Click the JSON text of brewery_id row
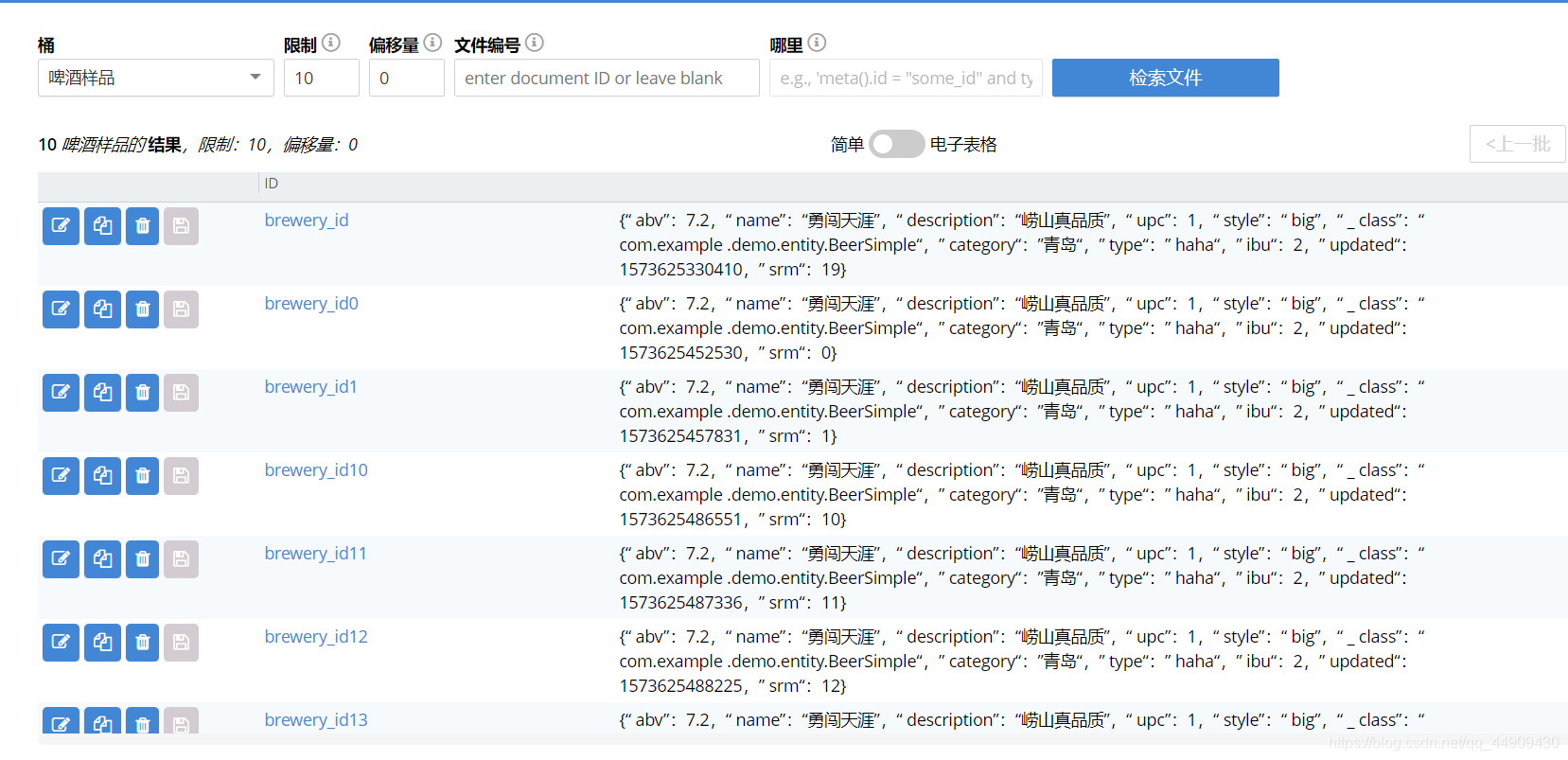 [1022, 244]
